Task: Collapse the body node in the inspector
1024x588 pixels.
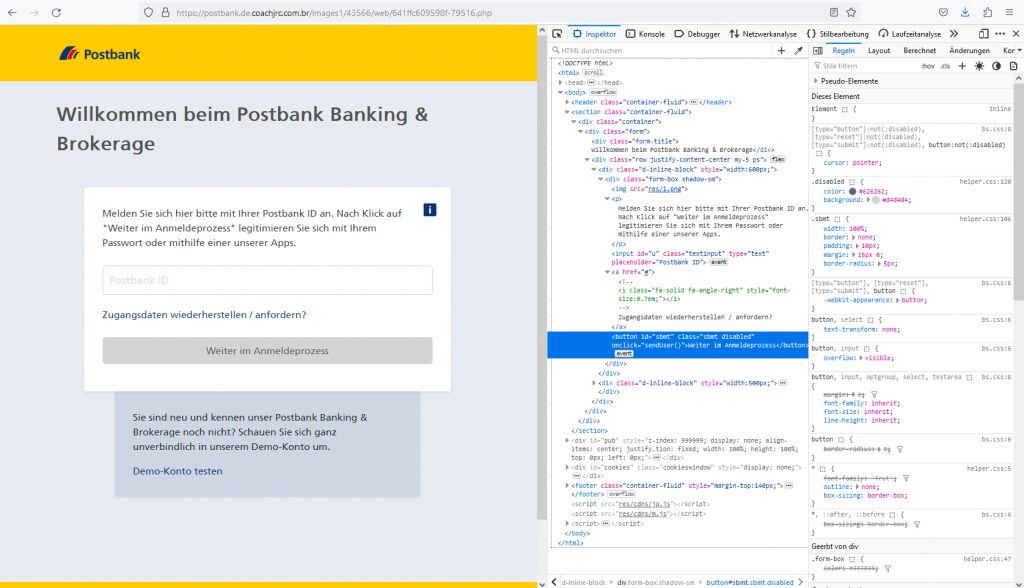Action: [560, 92]
